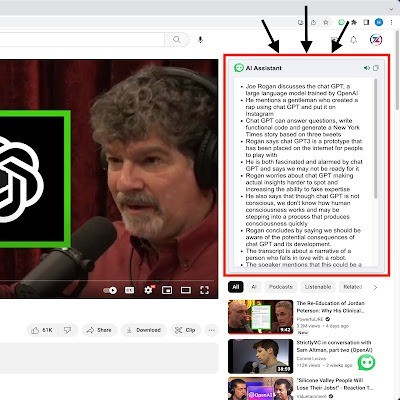Click the YouTube search magnifier button
The image size is (400, 400).
pyautogui.click(x=177, y=40)
